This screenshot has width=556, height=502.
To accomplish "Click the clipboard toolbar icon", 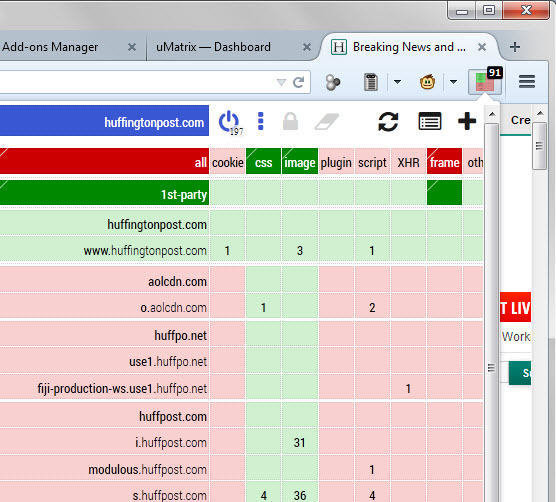I will [x=371, y=82].
